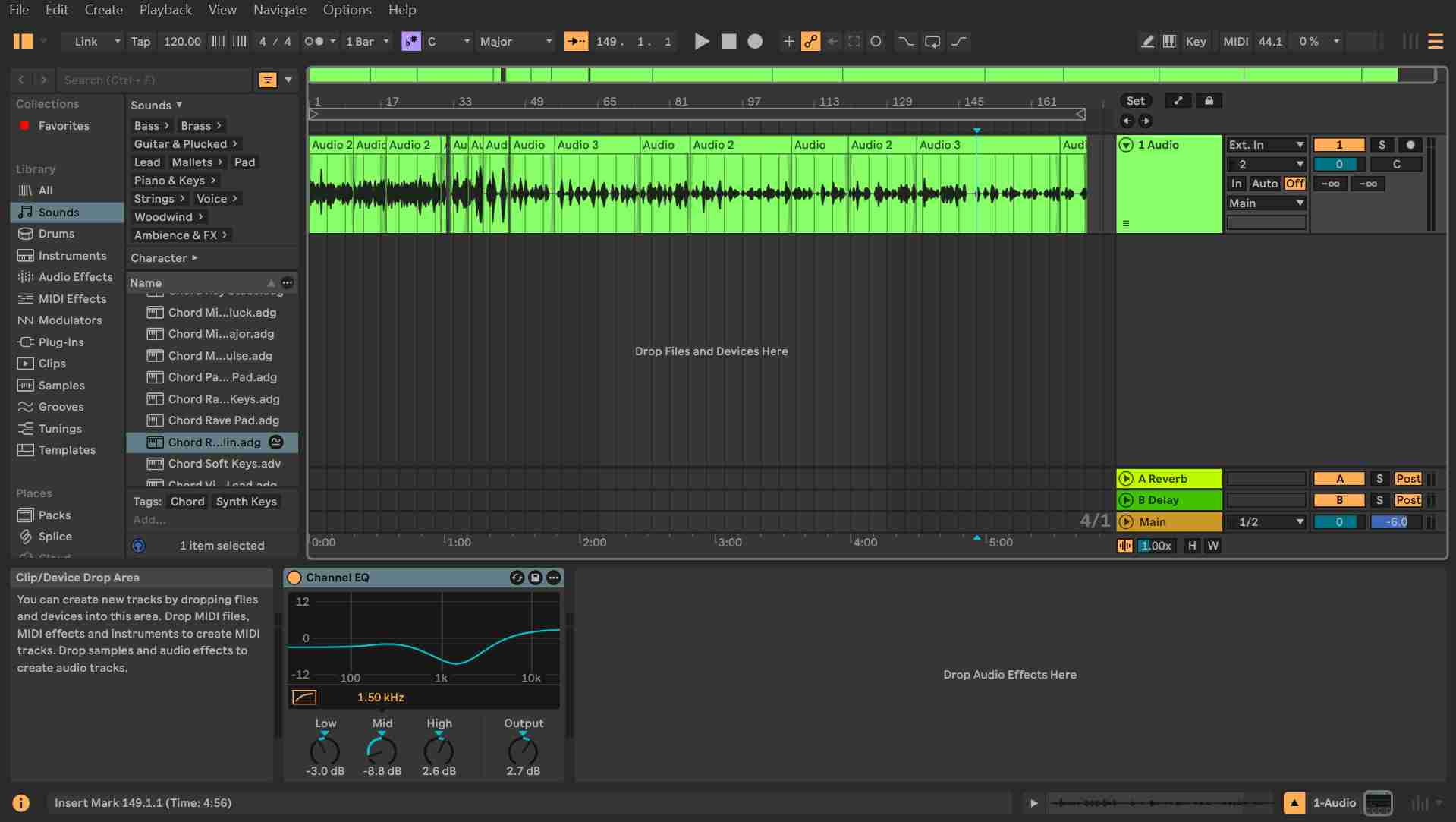Click Channel EQ hot-swap preset icon
The height and width of the screenshot is (822, 1456).
point(517,578)
